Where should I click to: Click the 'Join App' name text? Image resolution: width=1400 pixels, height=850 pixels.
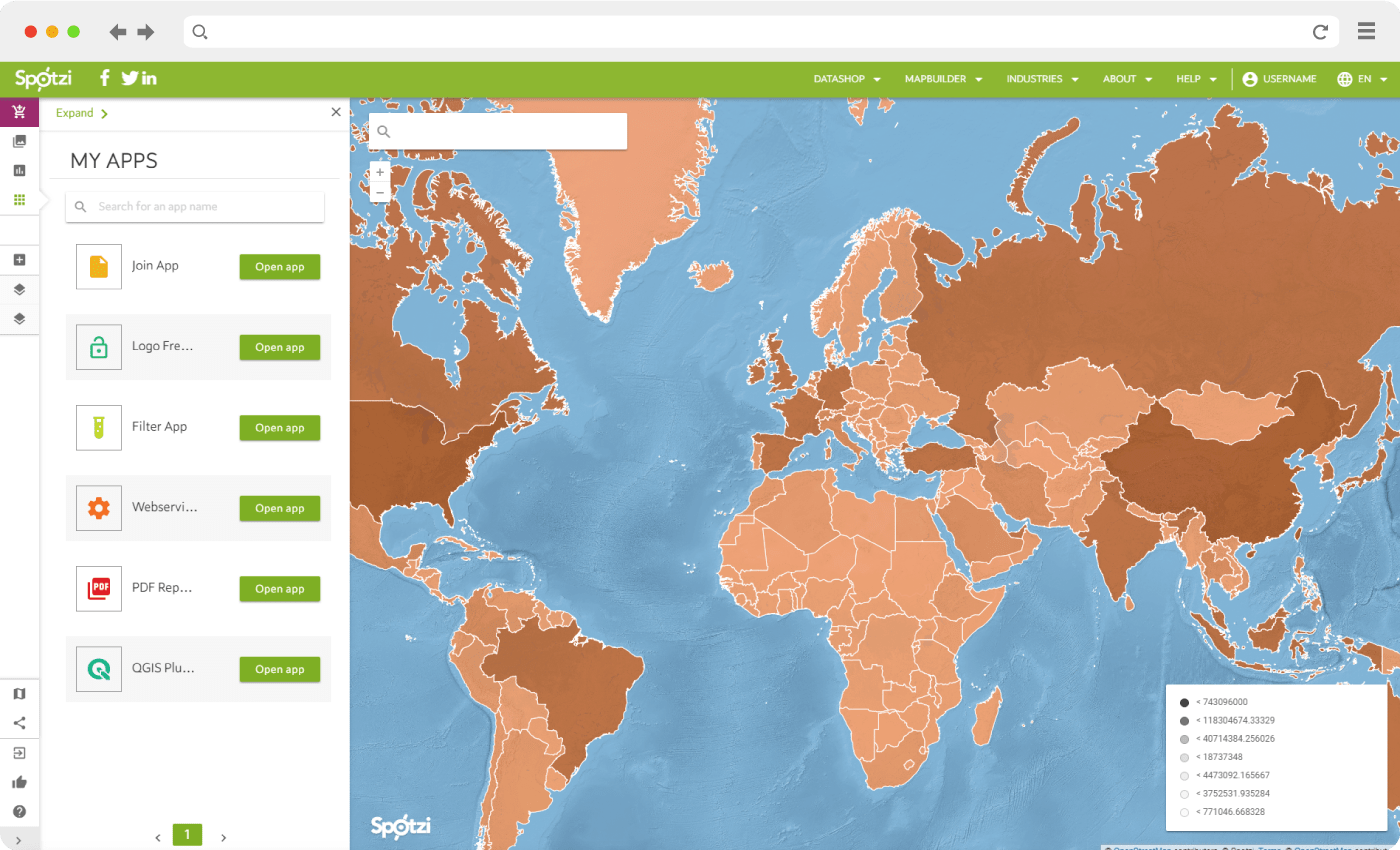155,266
